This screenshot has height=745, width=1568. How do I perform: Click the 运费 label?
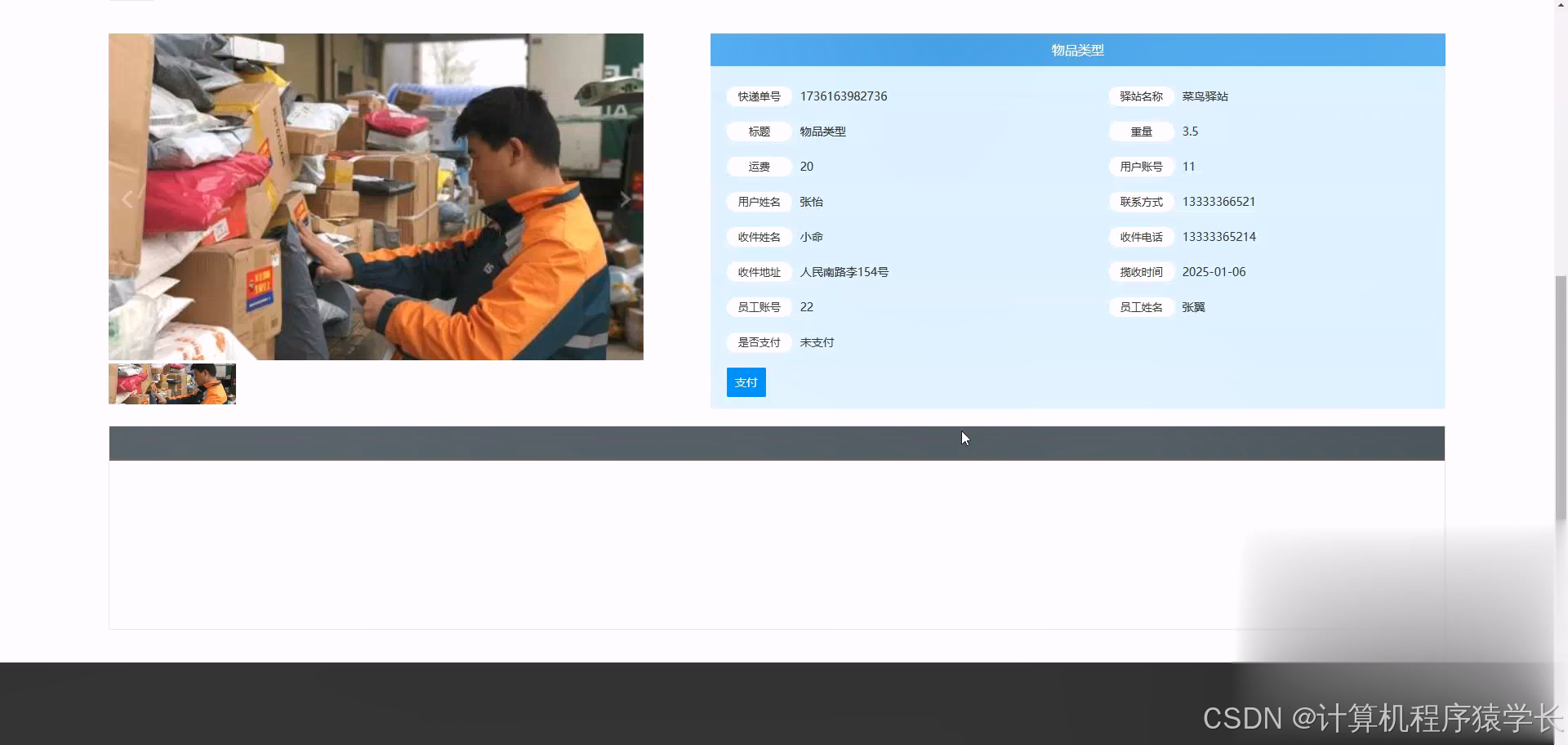click(759, 167)
